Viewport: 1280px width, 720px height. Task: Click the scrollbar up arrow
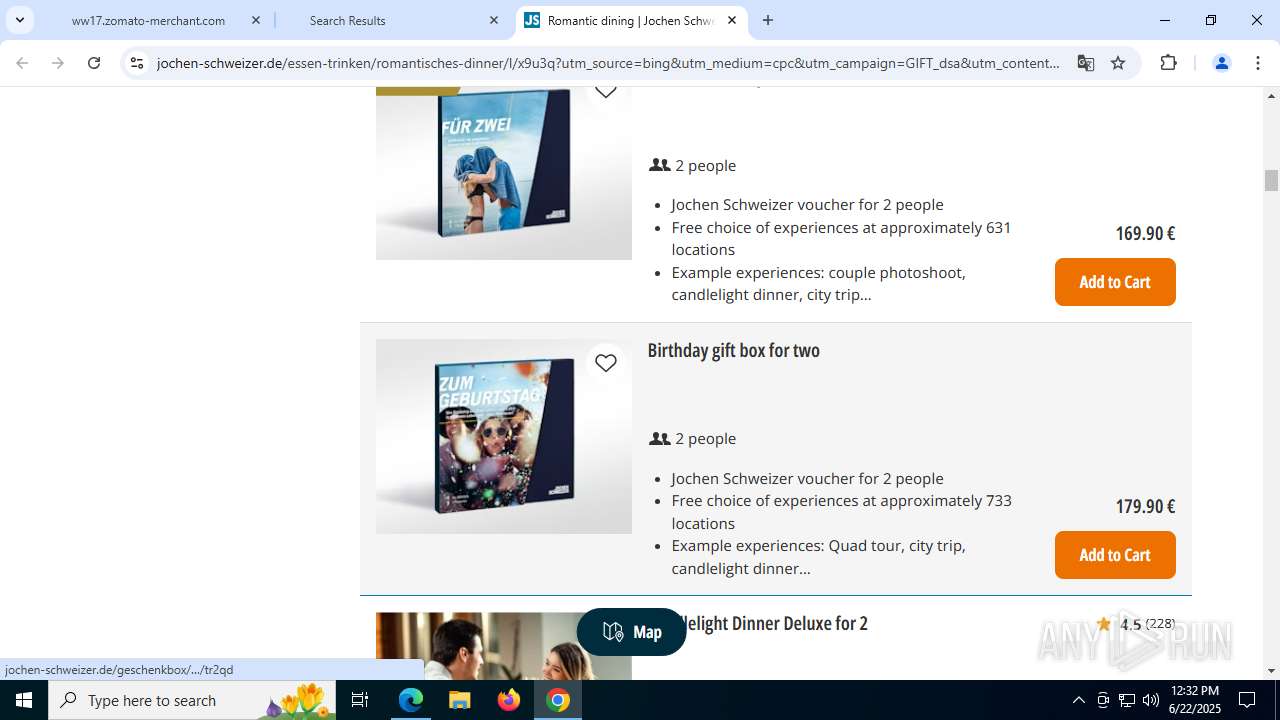tap(1271, 96)
